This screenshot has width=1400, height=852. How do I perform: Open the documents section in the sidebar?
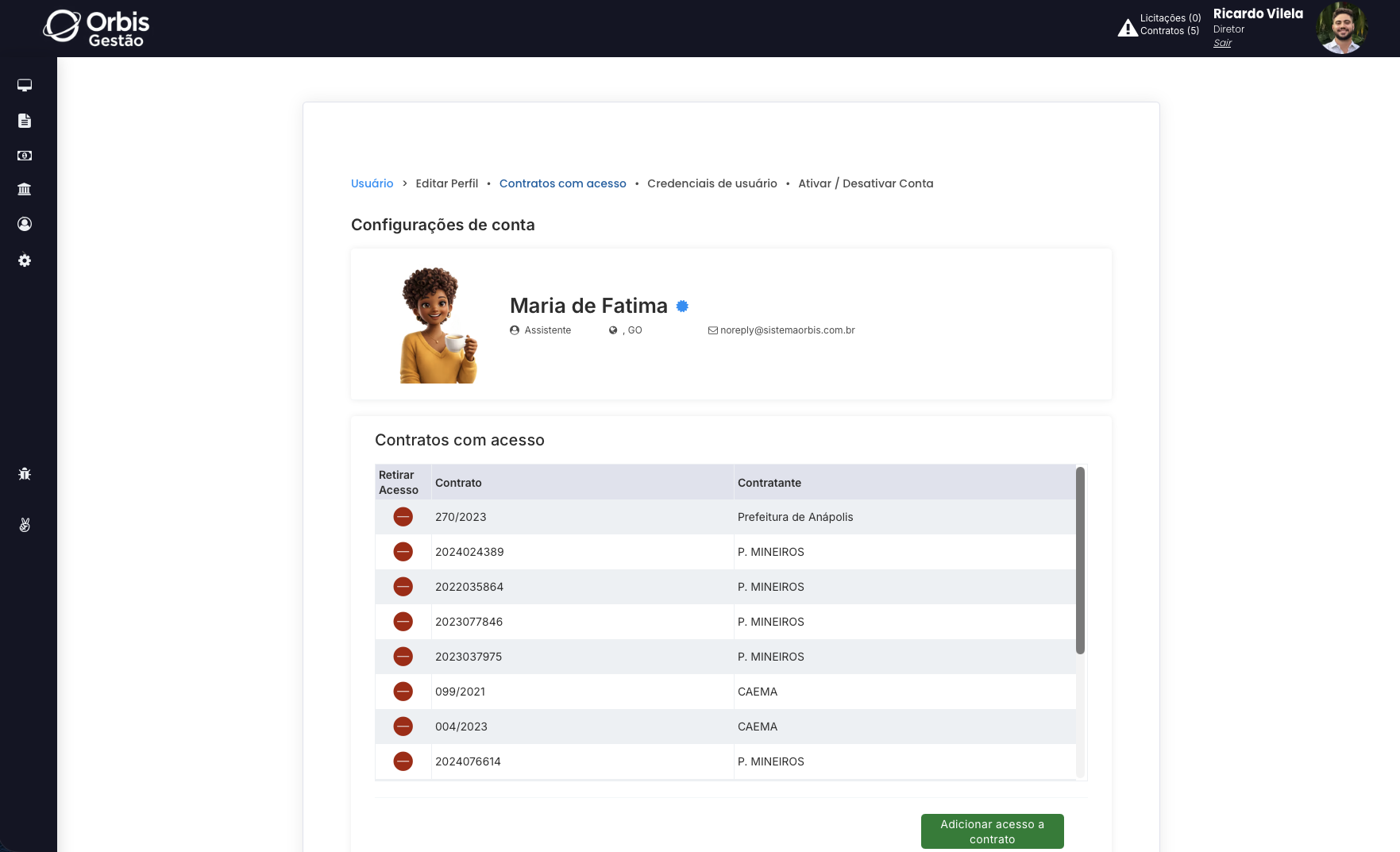[x=24, y=121]
